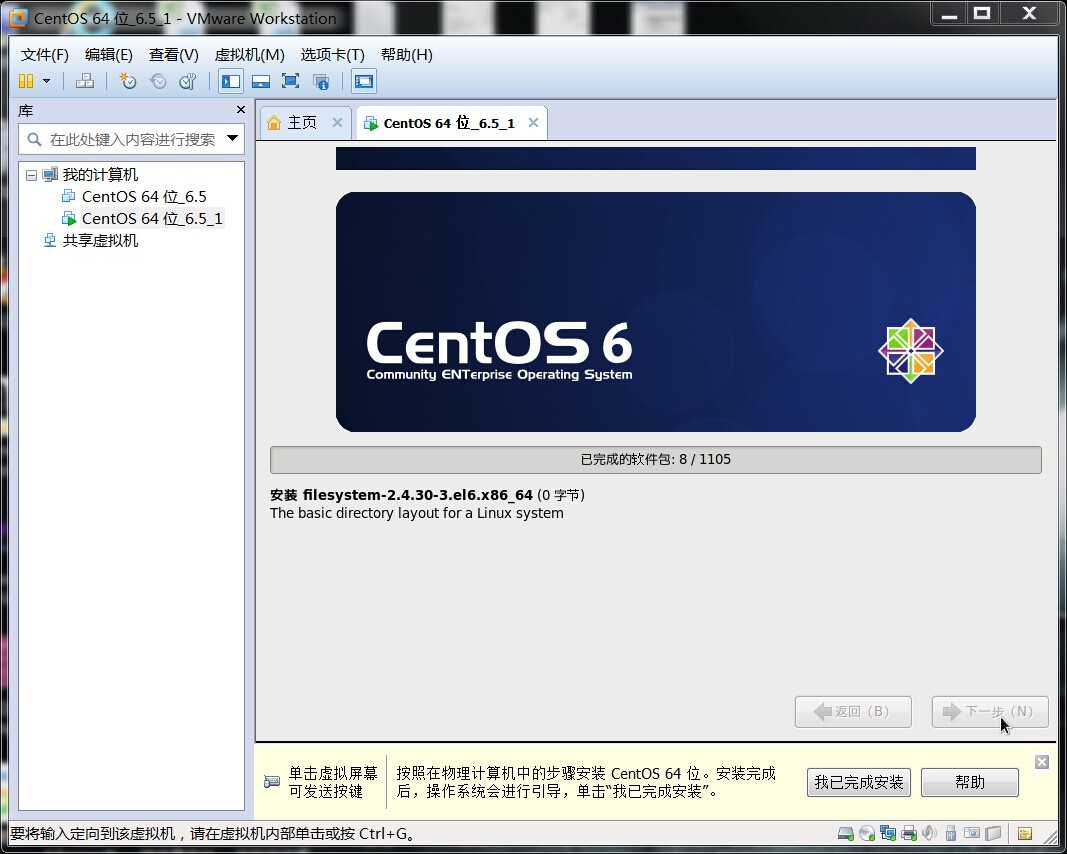Click the CentOS 6 banner image
This screenshot has height=854, width=1067.
655,312
